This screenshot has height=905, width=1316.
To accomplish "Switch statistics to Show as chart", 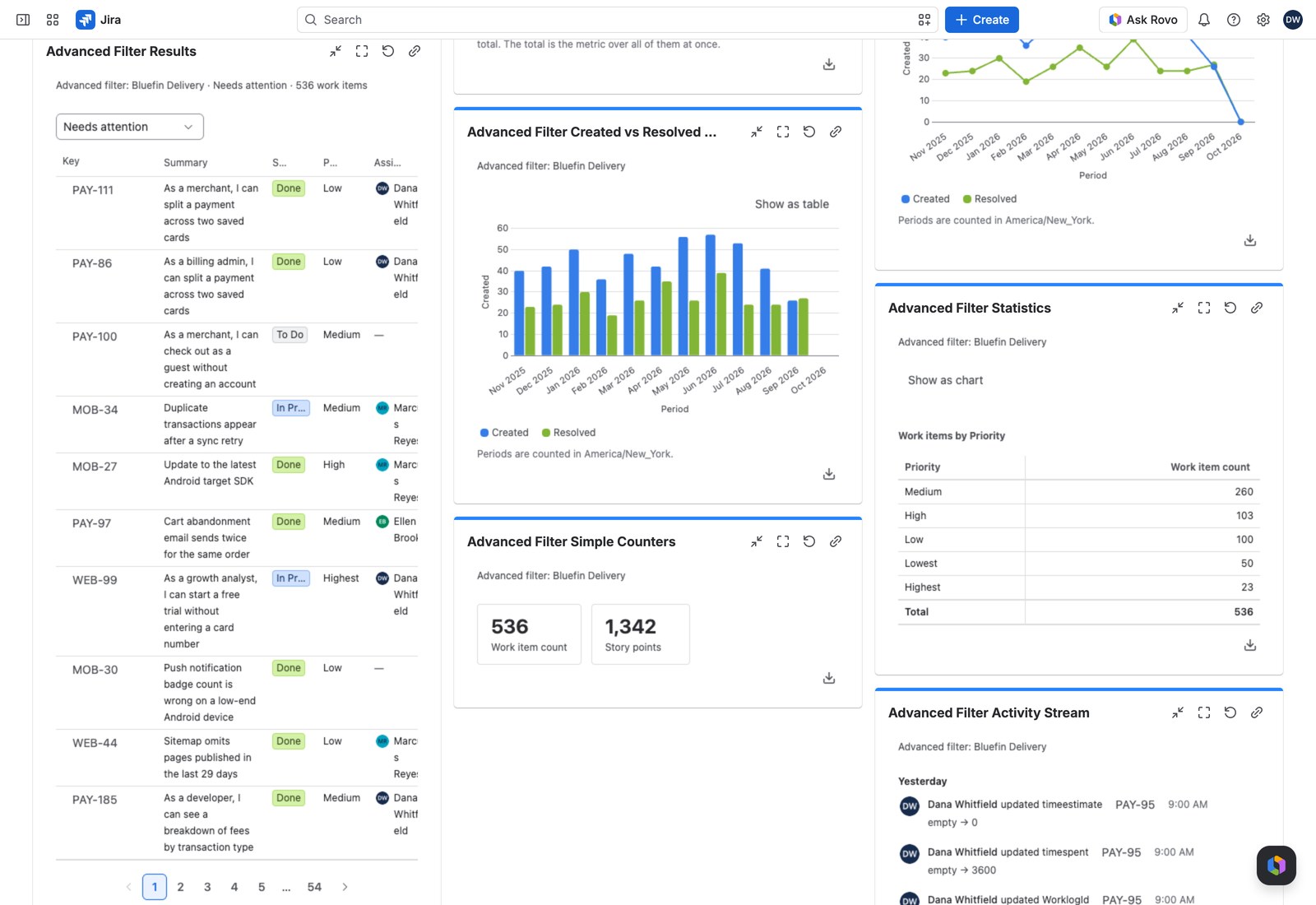I will coord(945,380).
